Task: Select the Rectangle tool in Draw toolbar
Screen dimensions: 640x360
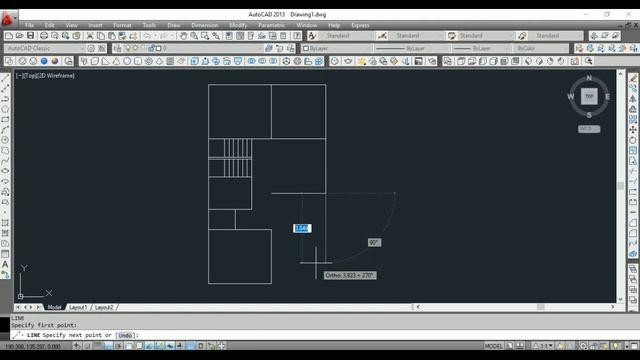Action: (5, 120)
